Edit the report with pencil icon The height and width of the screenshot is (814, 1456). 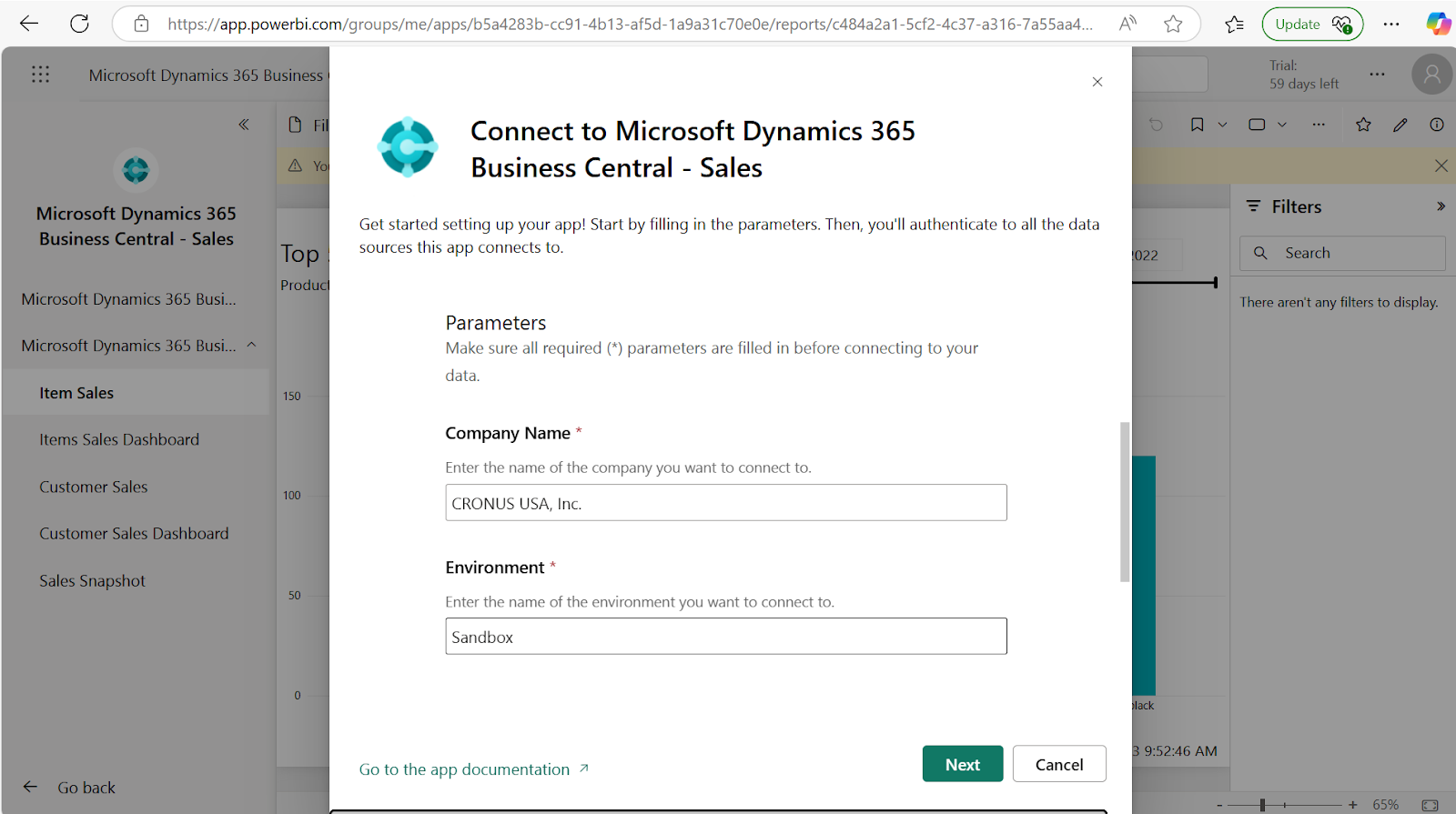pos(1400,125)
